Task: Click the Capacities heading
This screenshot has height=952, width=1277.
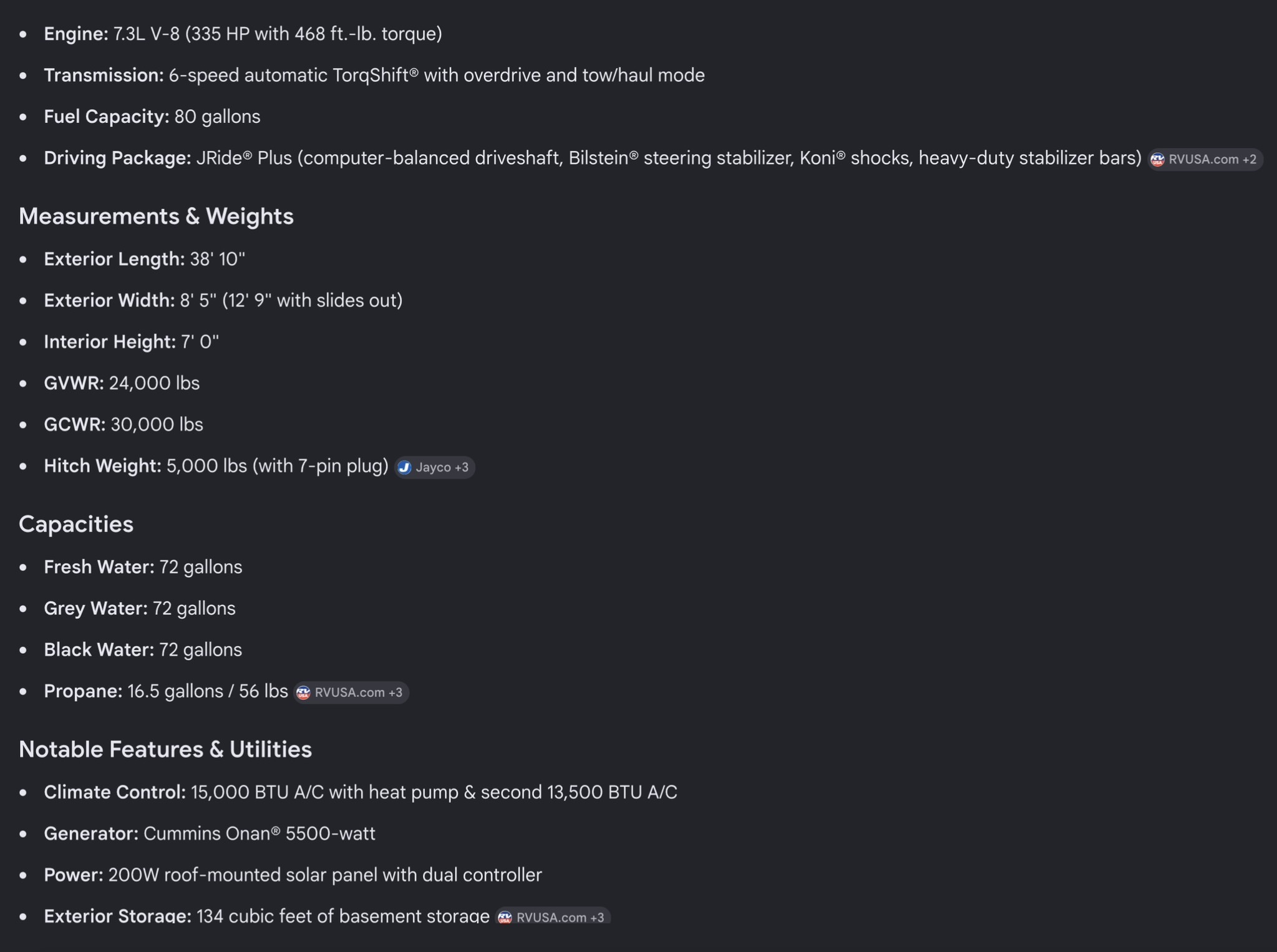Action: click(76, 524)
